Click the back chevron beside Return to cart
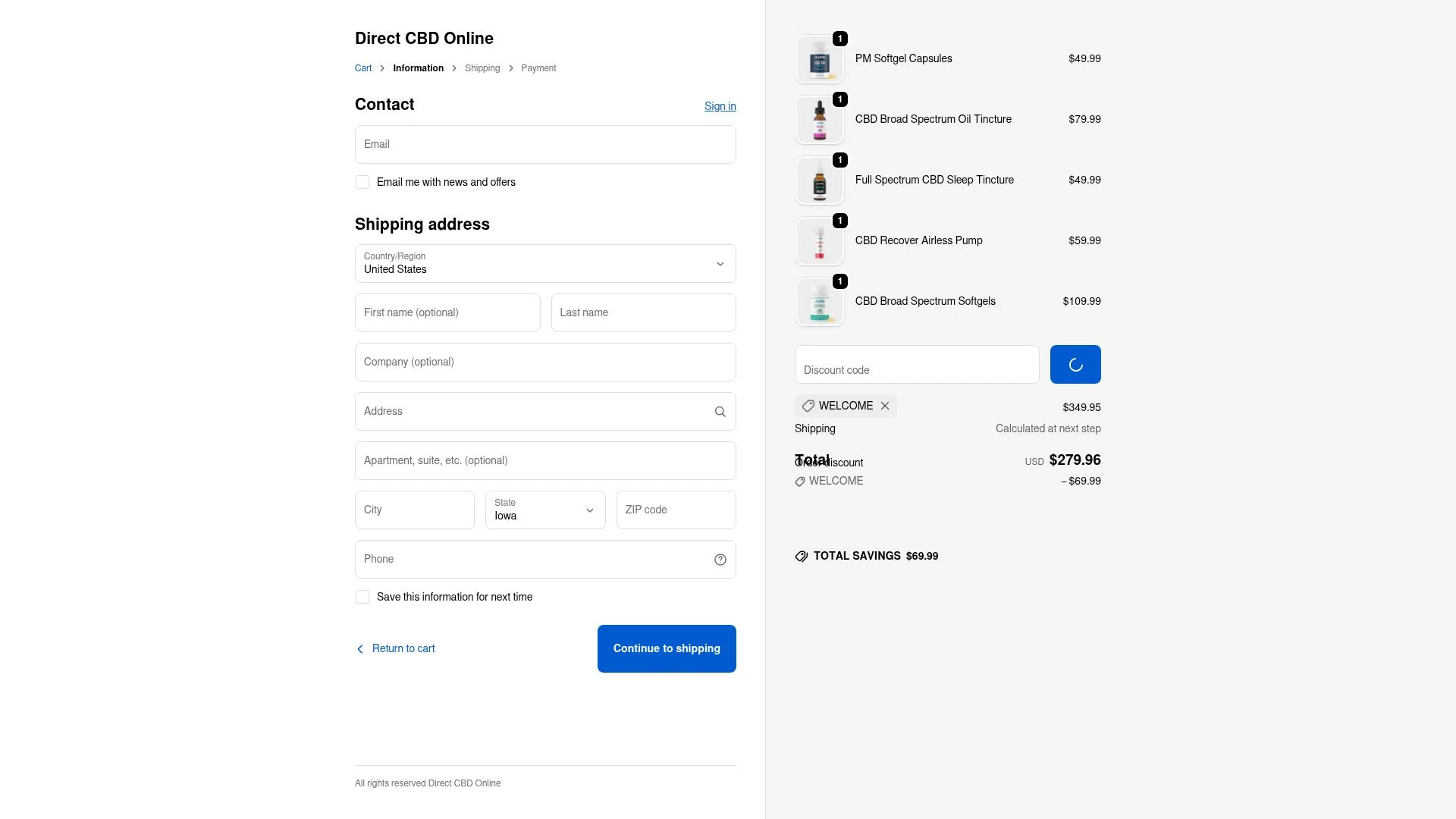The height and width of the screenshot is (819, 1456). [x=360, y=648]
